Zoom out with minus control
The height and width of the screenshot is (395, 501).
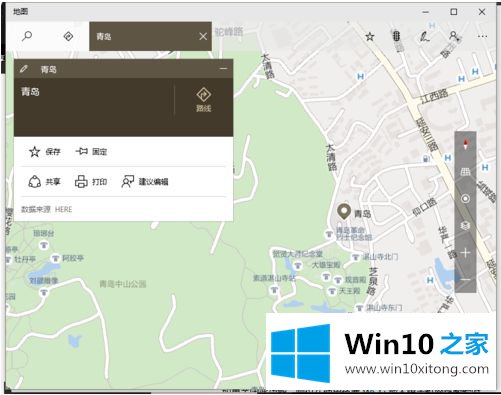(465, 279)
